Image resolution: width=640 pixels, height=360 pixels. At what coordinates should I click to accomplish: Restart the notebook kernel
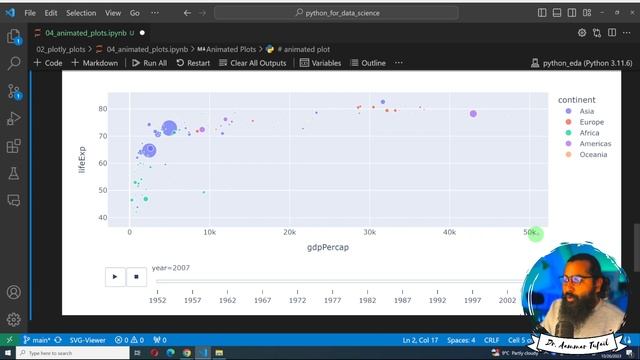(x=193, y=63)
